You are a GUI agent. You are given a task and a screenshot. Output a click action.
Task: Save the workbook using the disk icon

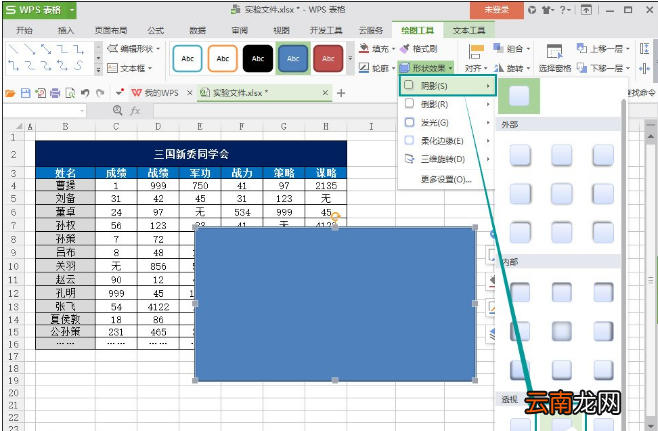(25, 93)
